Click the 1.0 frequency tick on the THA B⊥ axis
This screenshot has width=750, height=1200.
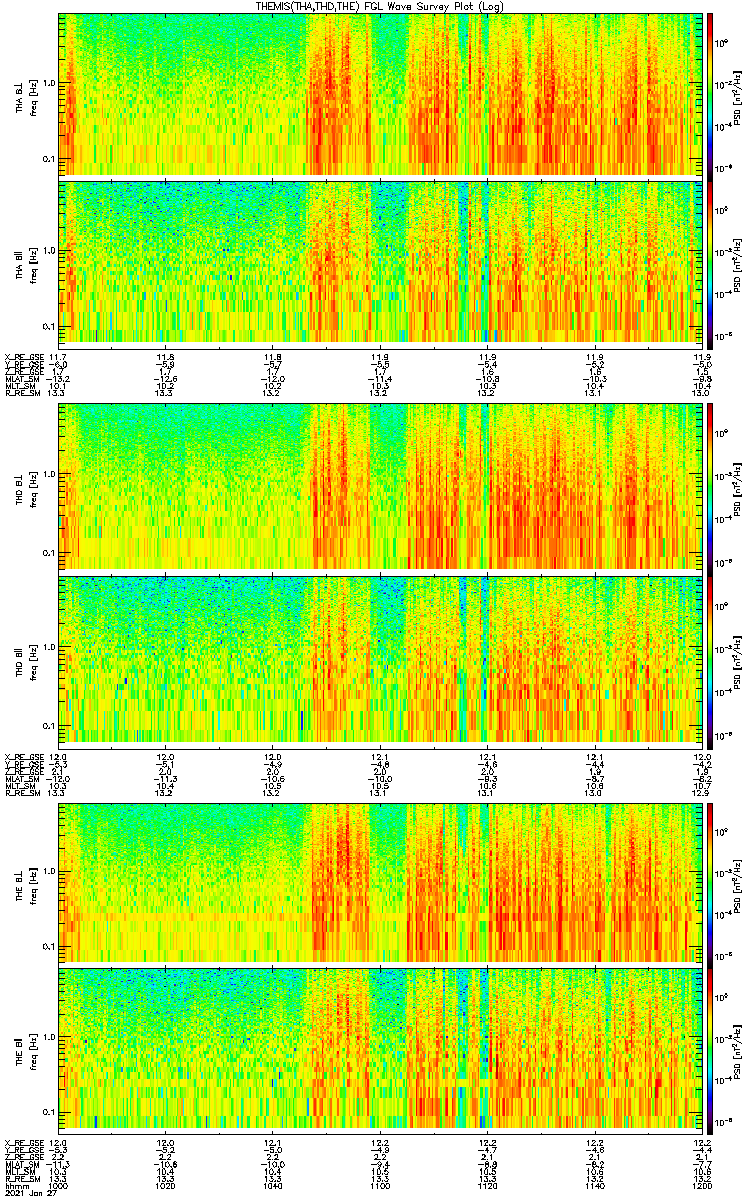point(50,83)
